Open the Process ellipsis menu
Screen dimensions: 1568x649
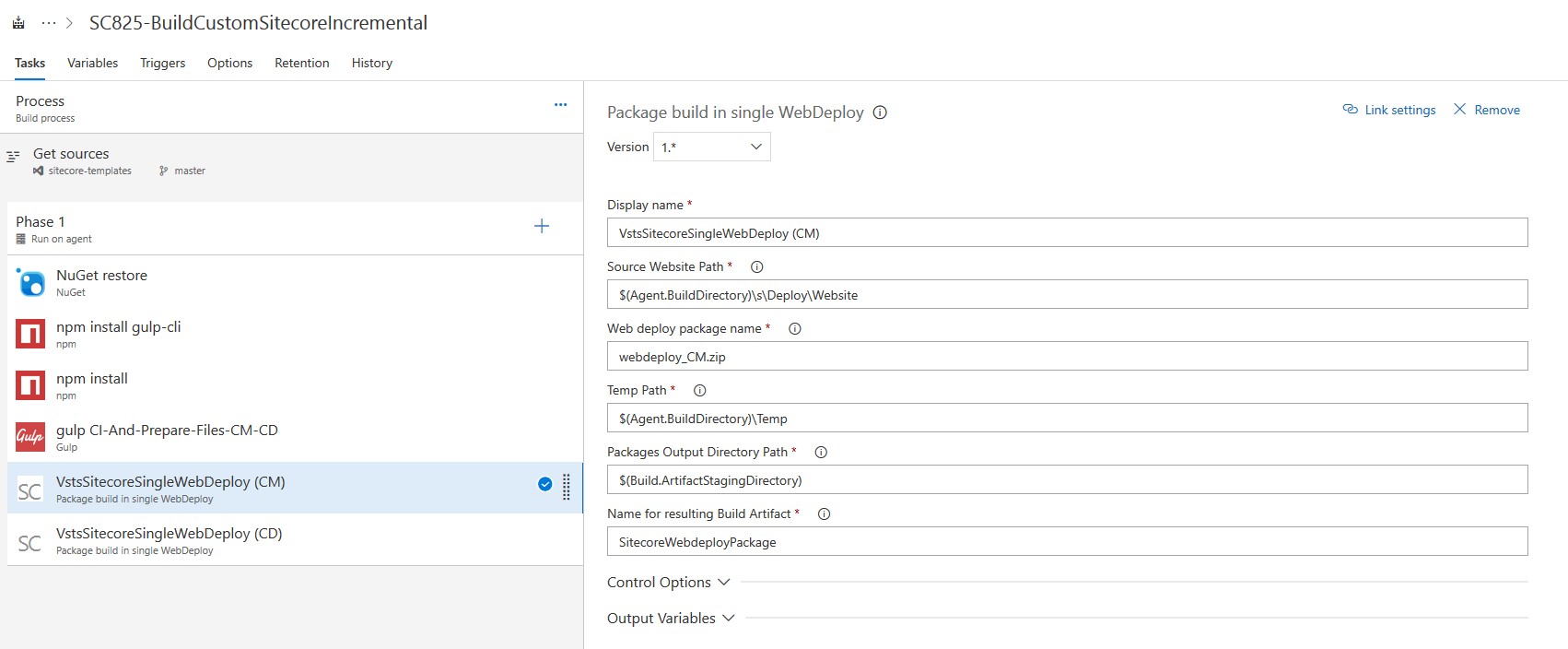pyautogui.click(x=560, y=105)
